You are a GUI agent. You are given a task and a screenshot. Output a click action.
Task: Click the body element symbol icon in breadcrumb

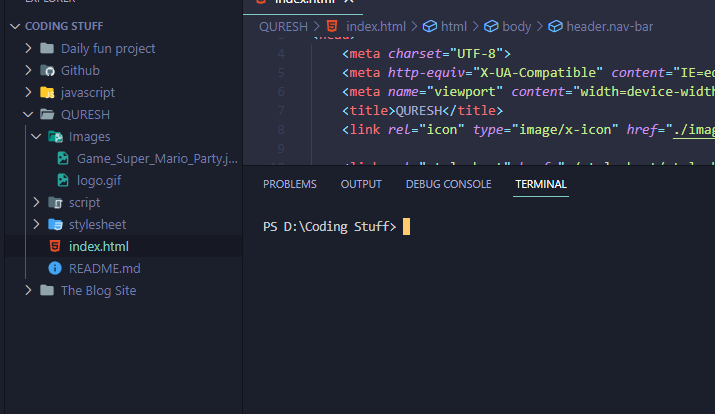tap(491, 26)
